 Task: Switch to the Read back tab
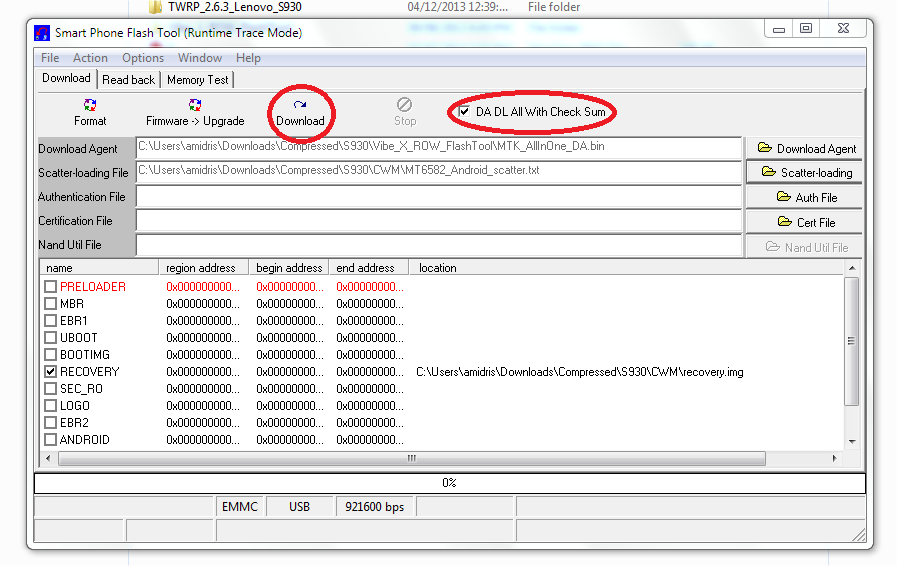129,80
